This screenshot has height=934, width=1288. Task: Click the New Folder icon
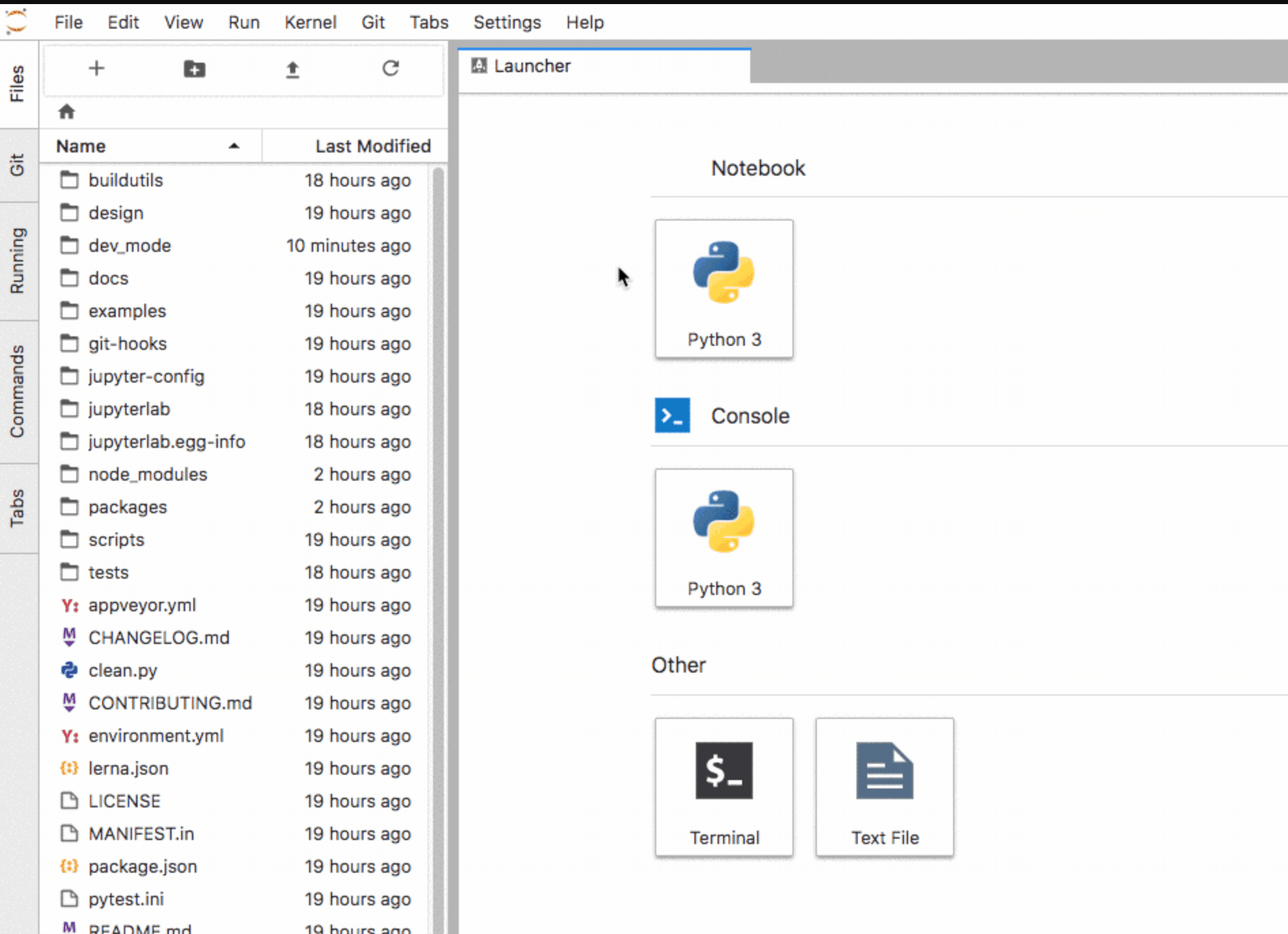click(x=195, y=69)
